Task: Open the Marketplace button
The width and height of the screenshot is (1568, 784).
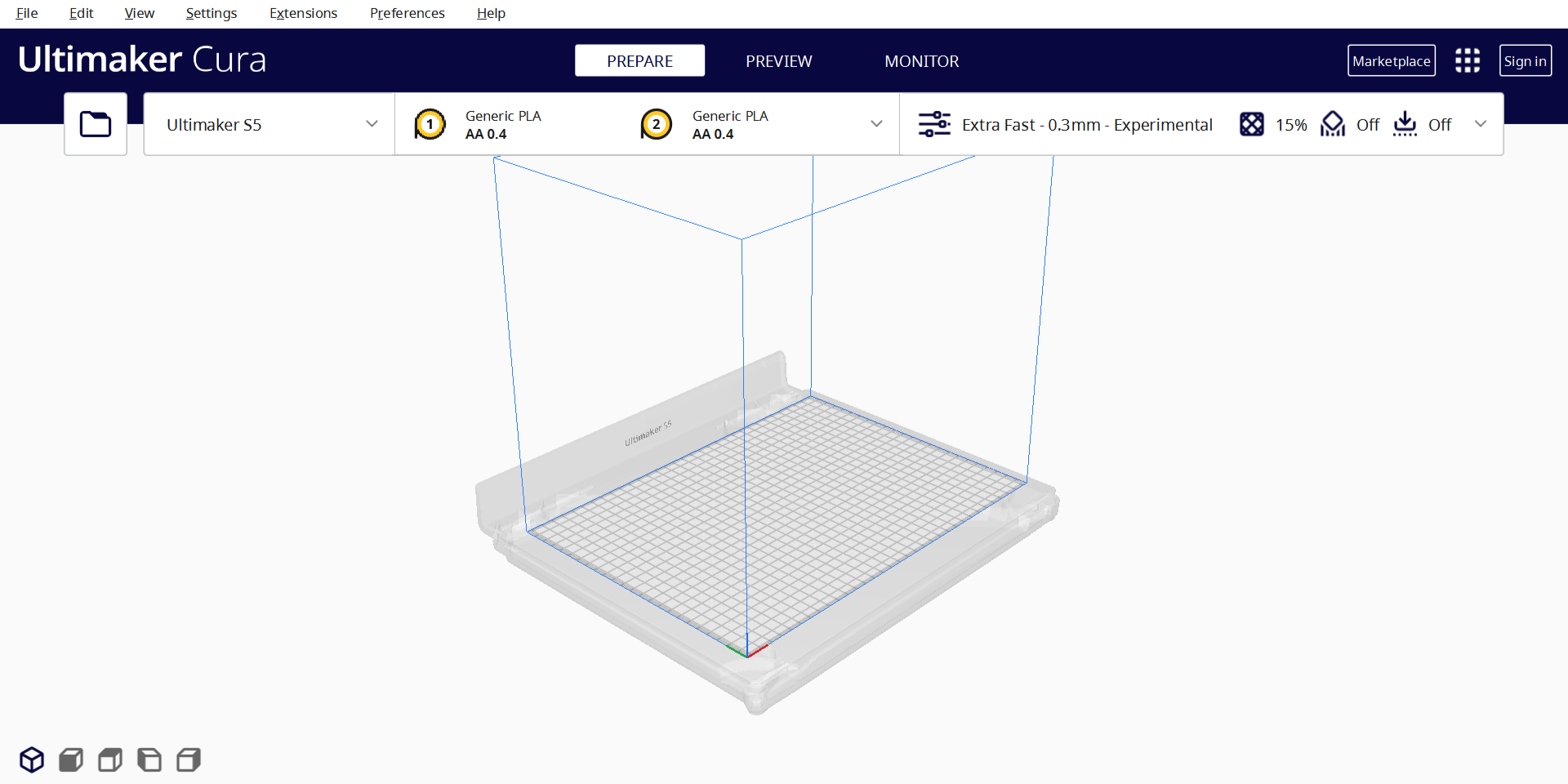Action: (1391, 61)
